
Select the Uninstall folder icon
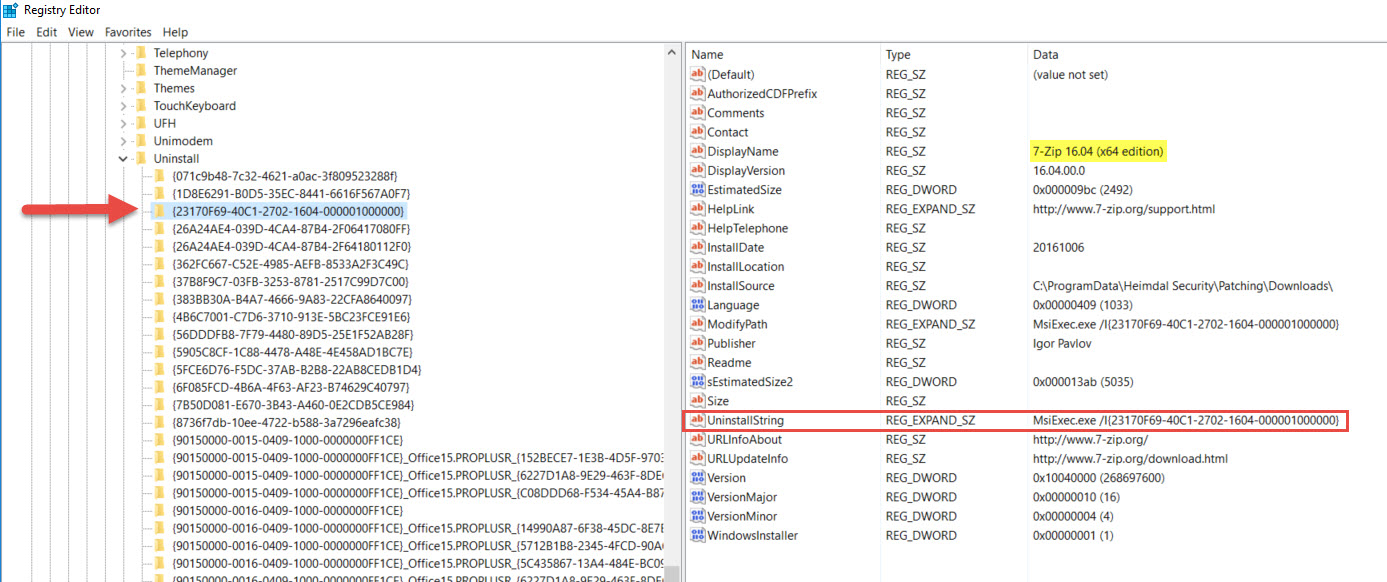click(x=141, y=159)
